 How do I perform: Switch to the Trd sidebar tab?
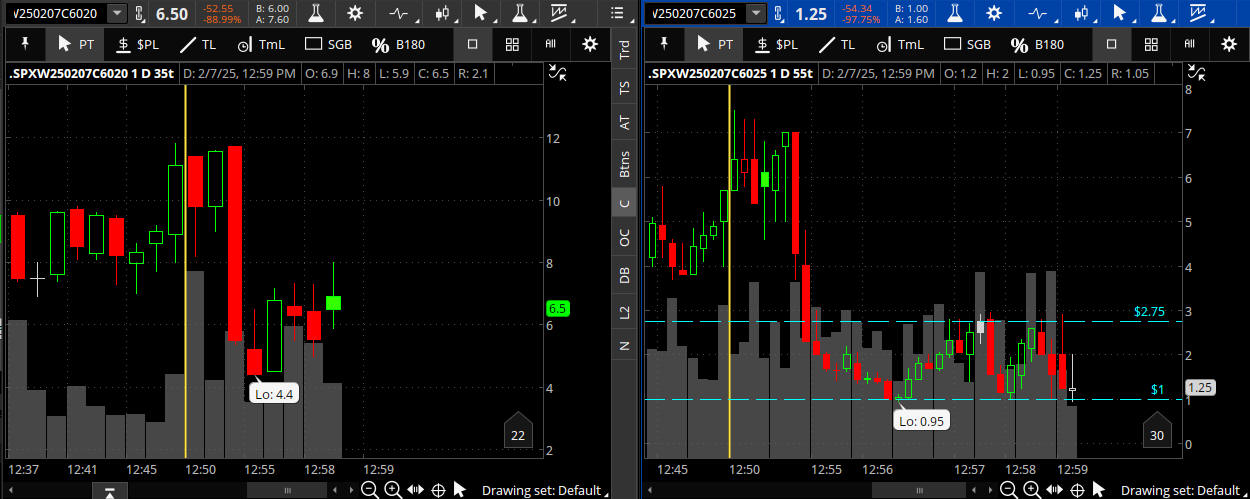pyautogui.click(x=625, y=50)
